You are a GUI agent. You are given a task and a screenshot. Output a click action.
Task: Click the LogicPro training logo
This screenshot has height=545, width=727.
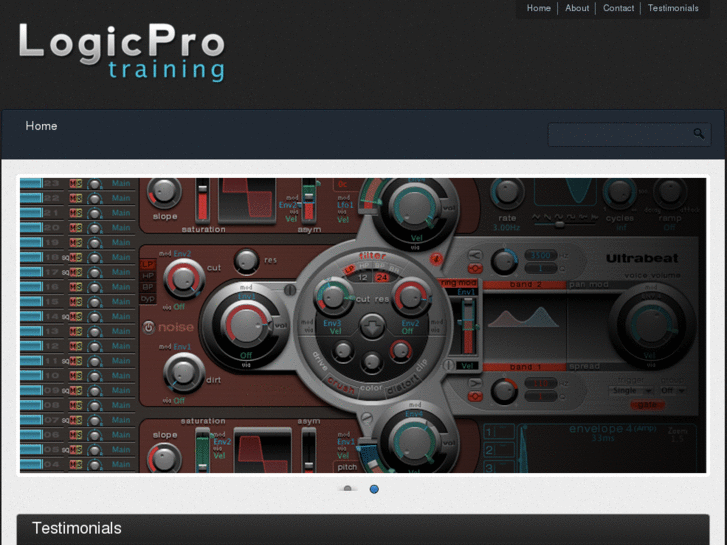(x=122, y=52)
